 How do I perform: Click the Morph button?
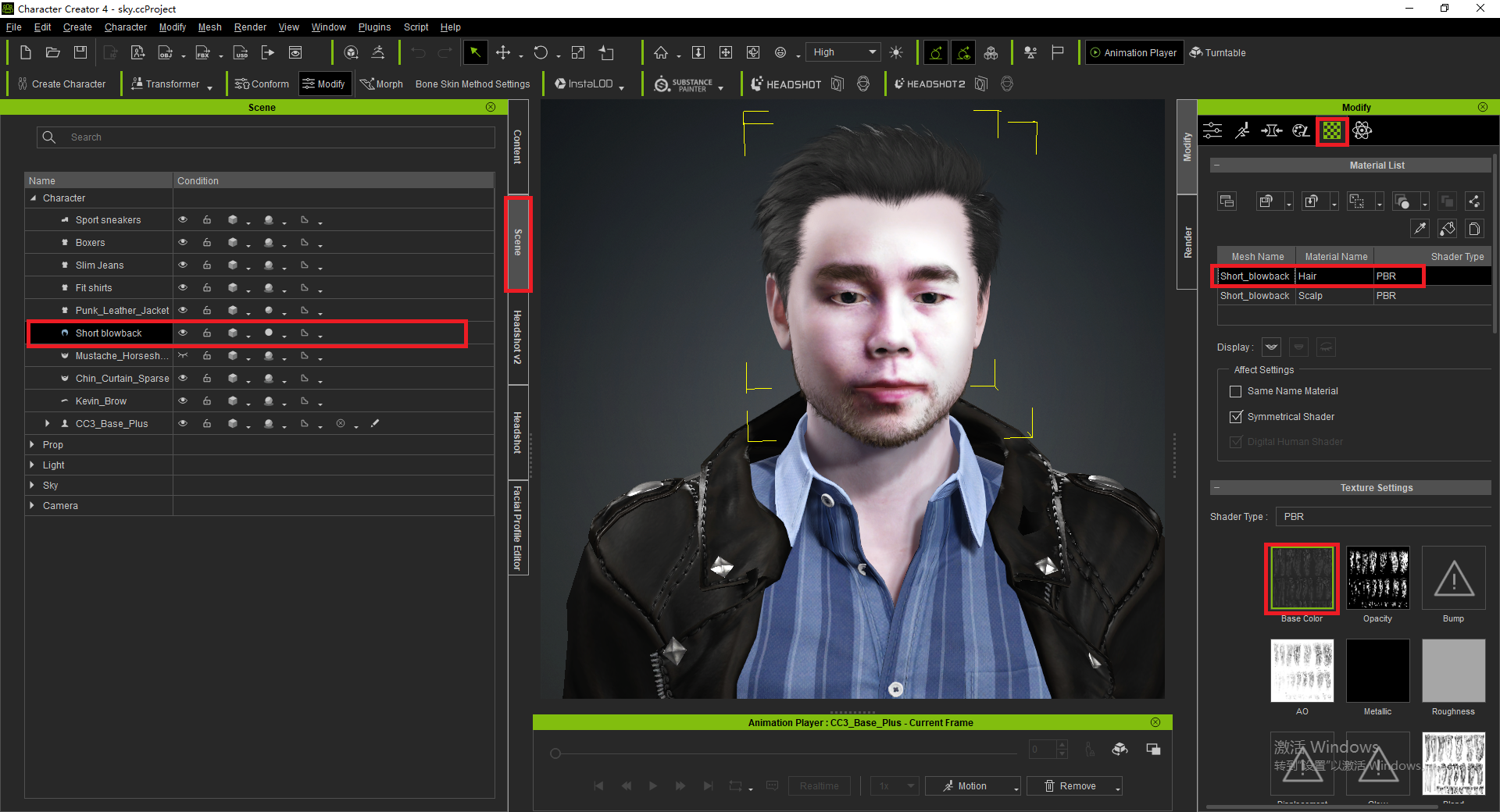pos(381,84)
